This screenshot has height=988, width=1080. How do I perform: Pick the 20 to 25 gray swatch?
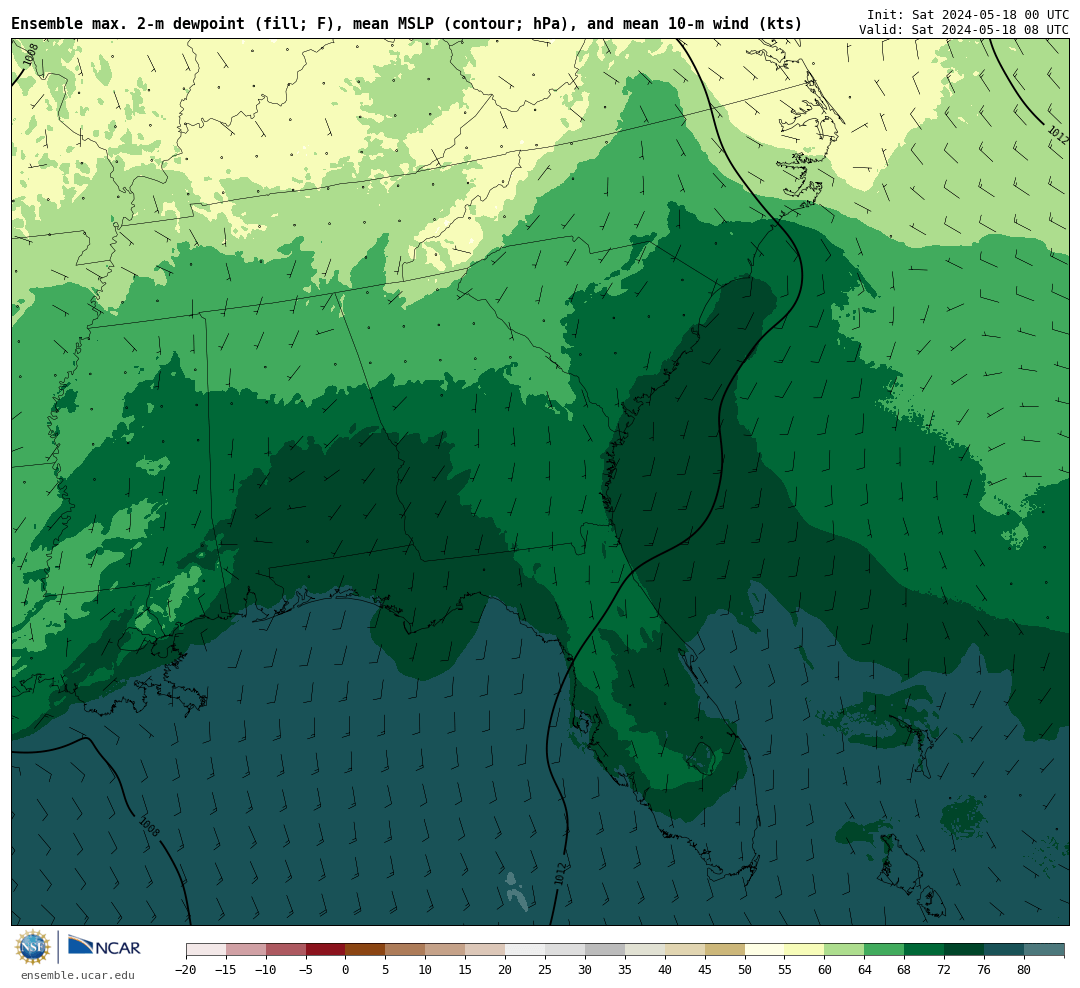pyautogui.click(x=526, y=950)
